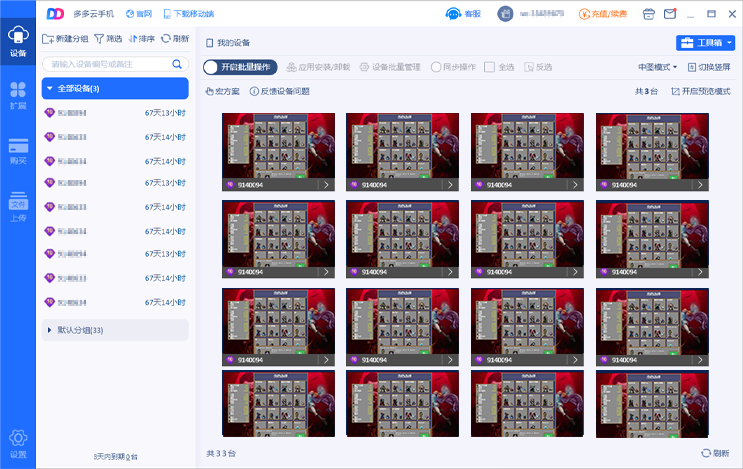The width and height of the screenshot is (743, 469).
Task: Open the 筛选 filter funnel
Action: (108, 39)
